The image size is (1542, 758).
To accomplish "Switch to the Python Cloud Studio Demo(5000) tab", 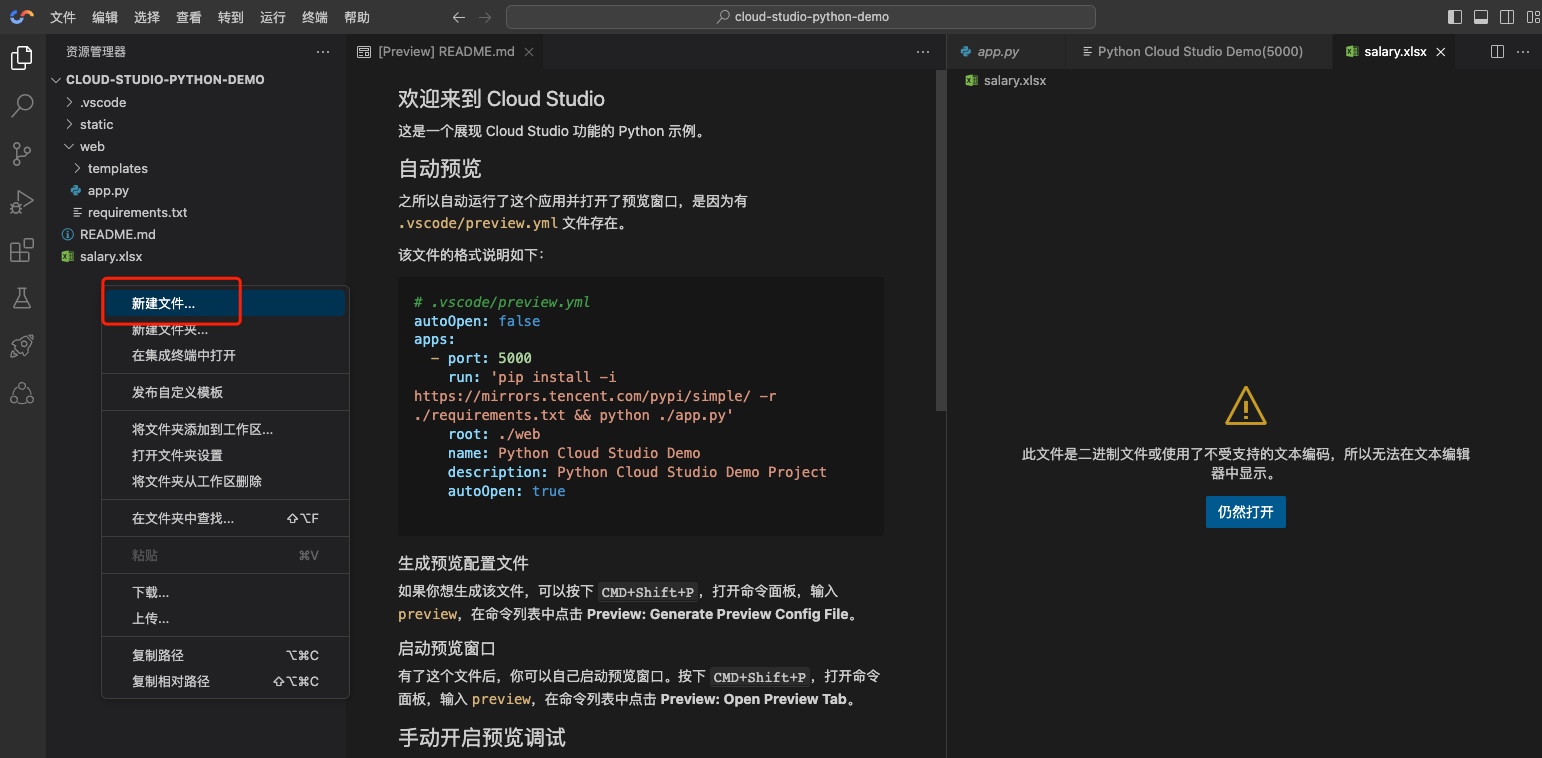I will (1200, 52).
